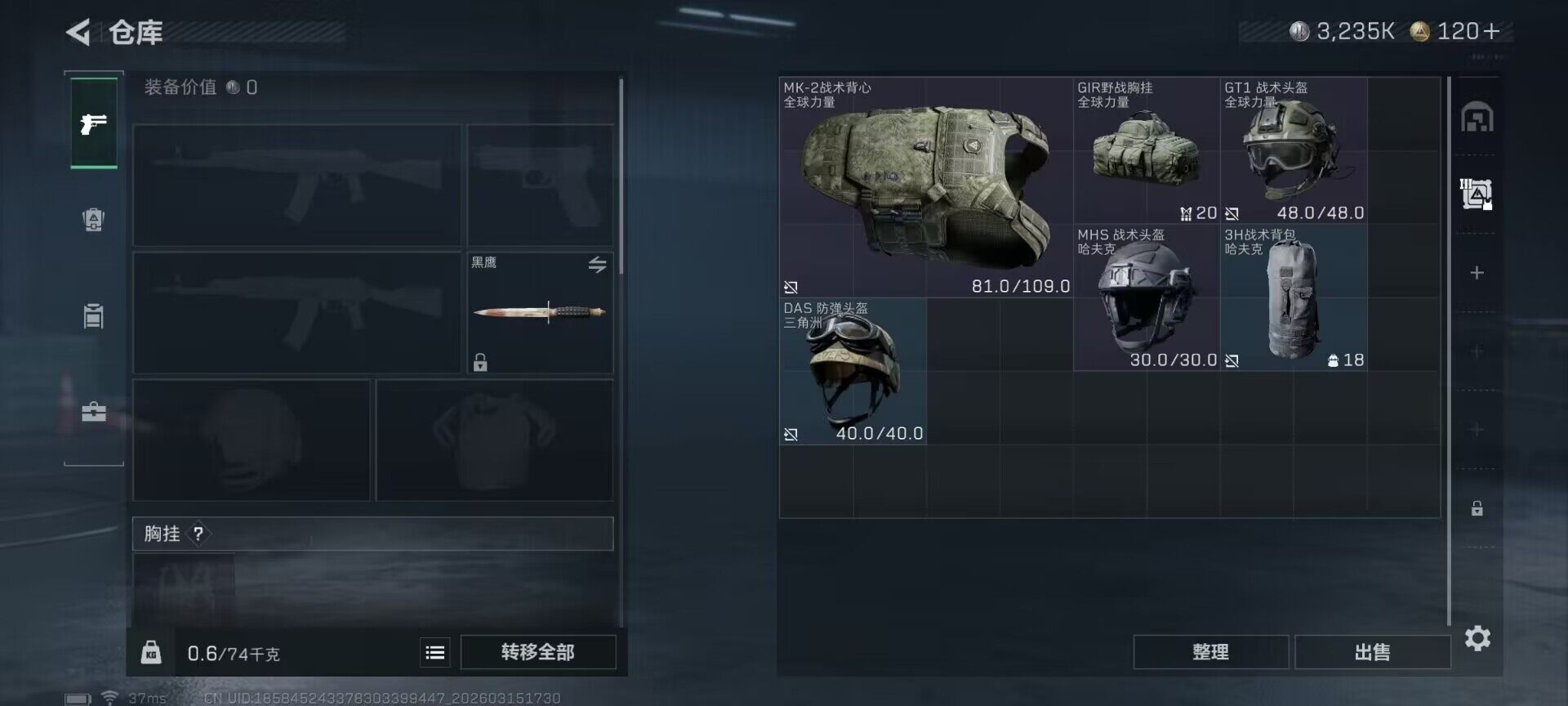This screenshot has height=706, width=1568.
Task: Select the DAS 防弹头盔 helmet item
Action: tap(853, 371)
